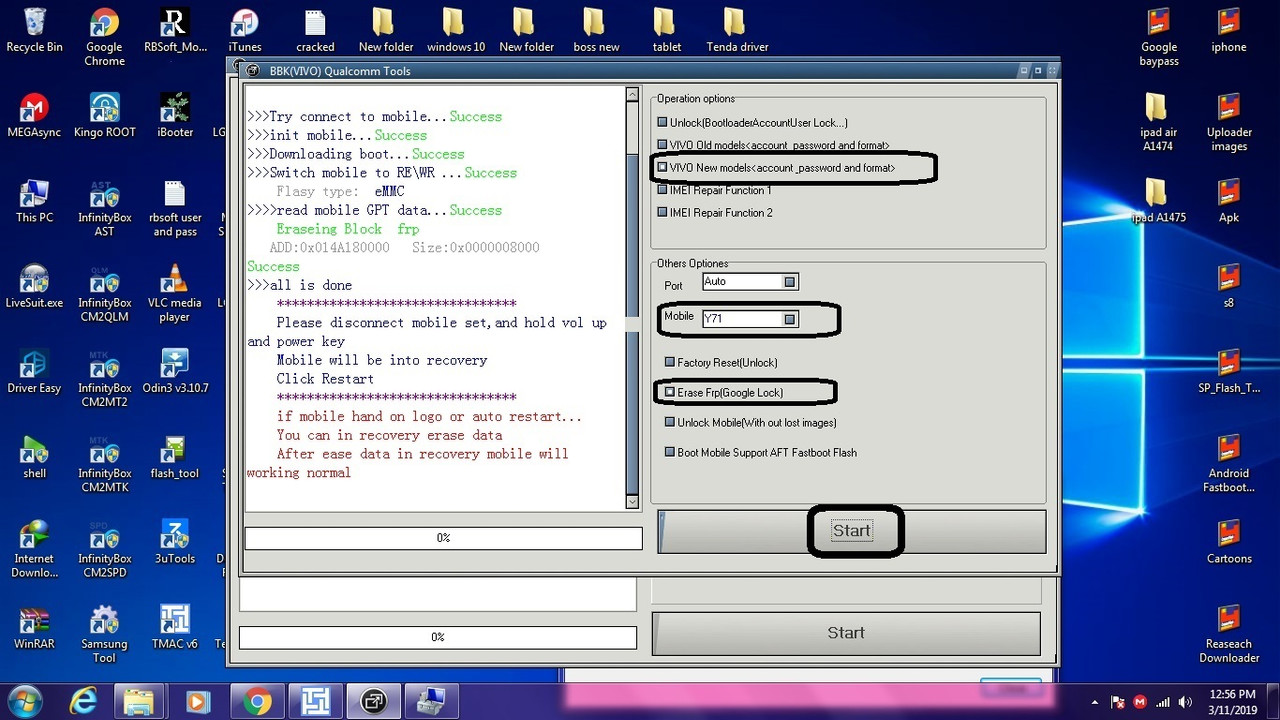Launch MEGAsync from the desktop
The width and height of the screenshot is (1280, 720).
click(34, 115)
